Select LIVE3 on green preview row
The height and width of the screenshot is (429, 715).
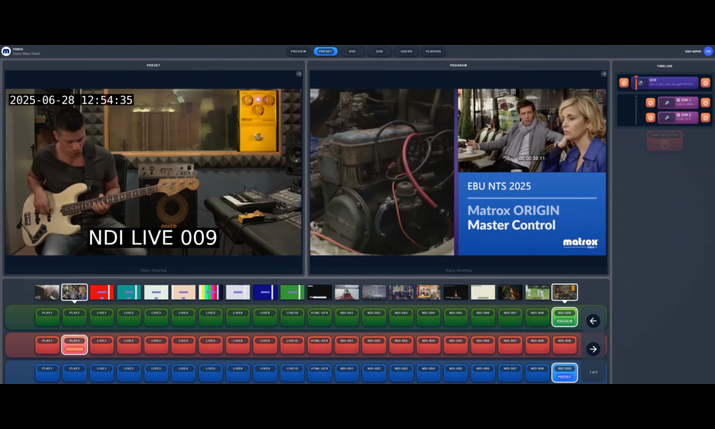point(156,317)
